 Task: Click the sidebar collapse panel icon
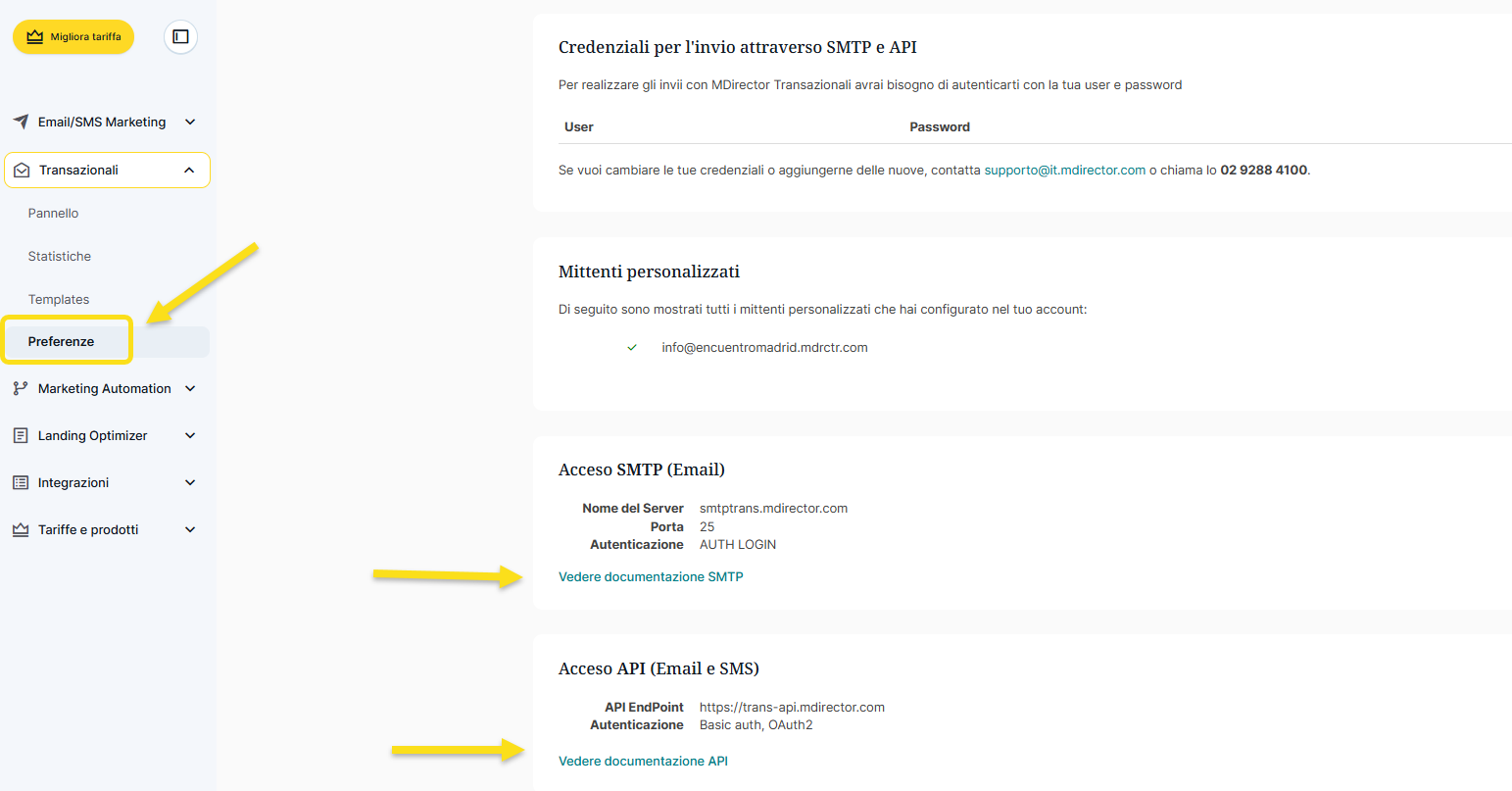point(180,37)
